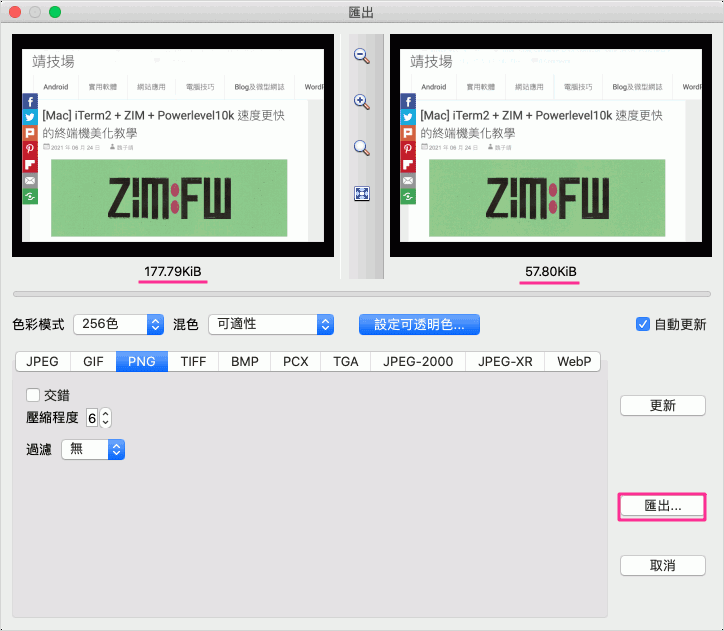The image size is (724, 631).
Task: Close the 匯出 window with the red button
Action: (x=15, y=12)
